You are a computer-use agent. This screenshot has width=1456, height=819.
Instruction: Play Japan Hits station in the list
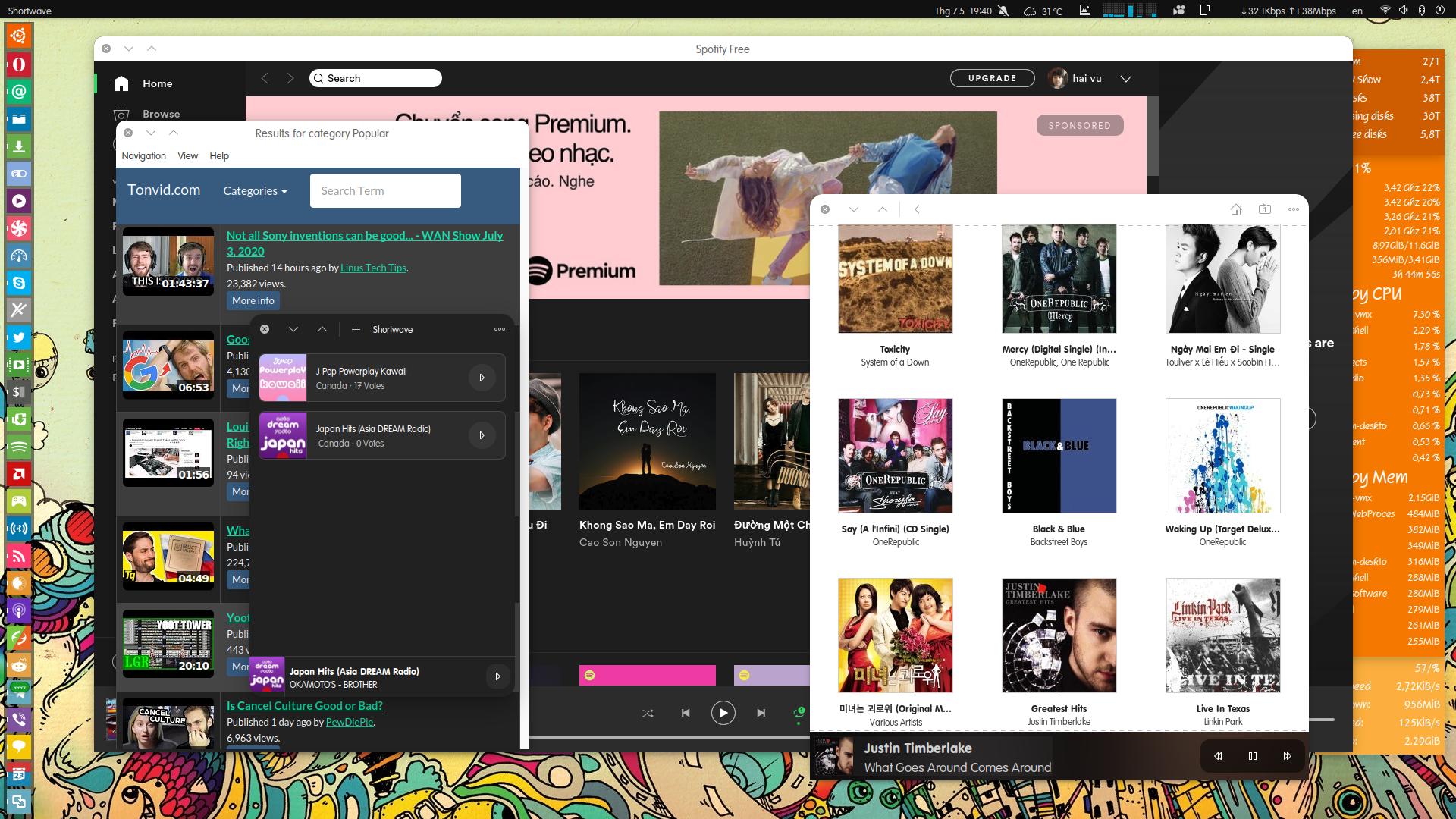coord(482,435)
